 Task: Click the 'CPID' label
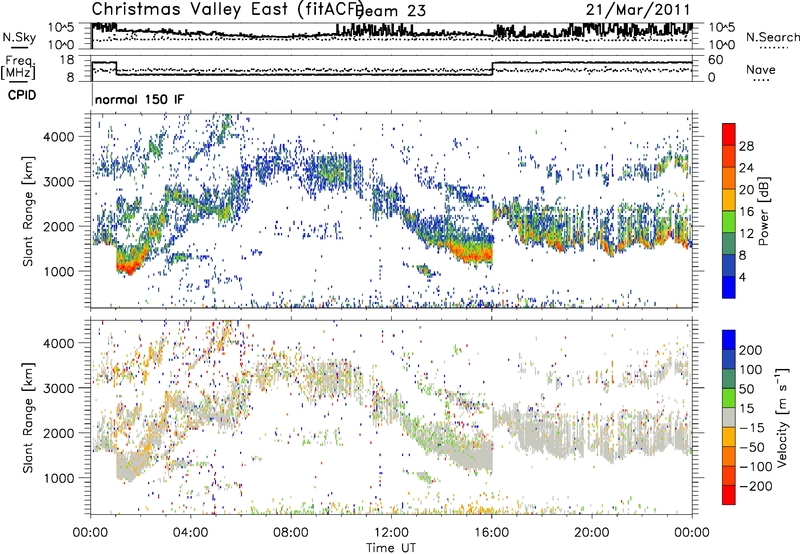pos(22,95)
